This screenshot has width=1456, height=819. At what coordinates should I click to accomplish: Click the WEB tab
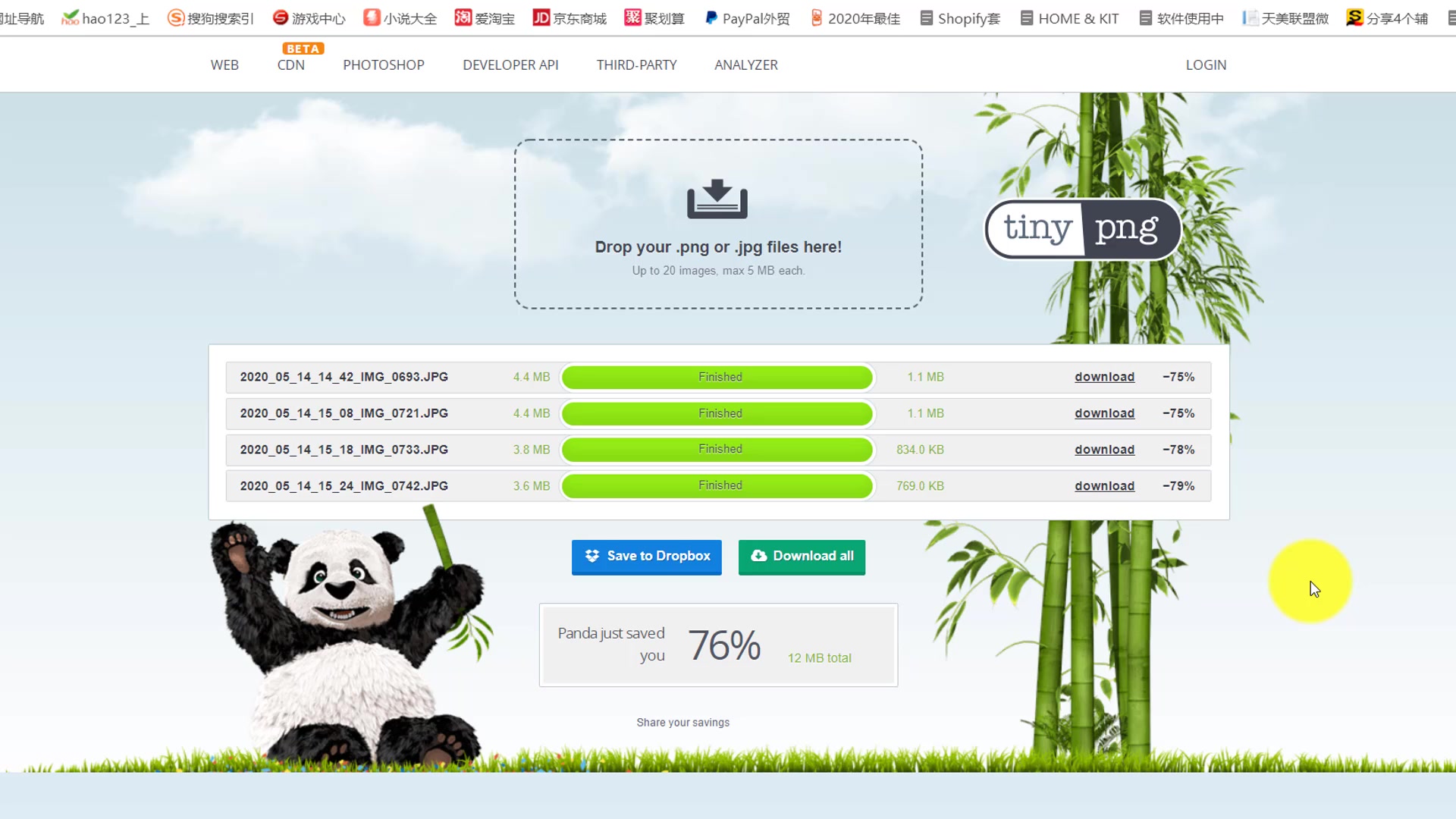pos(224,64)
